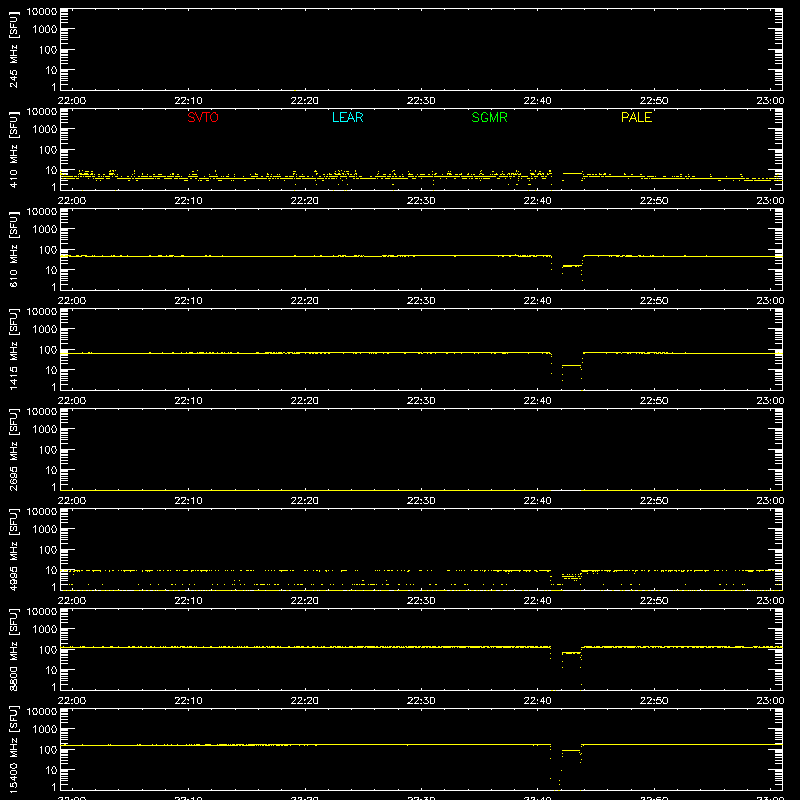
Task: Click the 10000 value on 245 MHz axis
Action: coord(42,12)
